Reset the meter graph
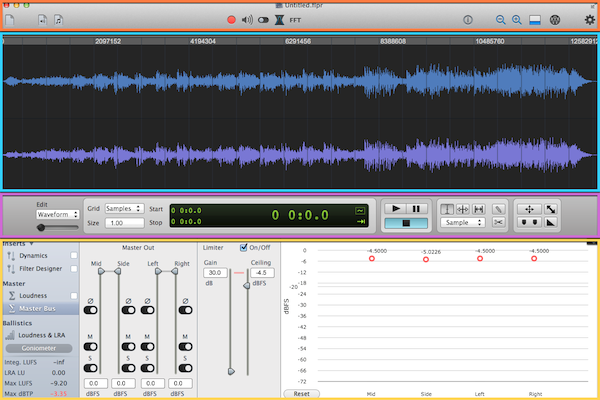The image size is (600, 400). (302, 394)
